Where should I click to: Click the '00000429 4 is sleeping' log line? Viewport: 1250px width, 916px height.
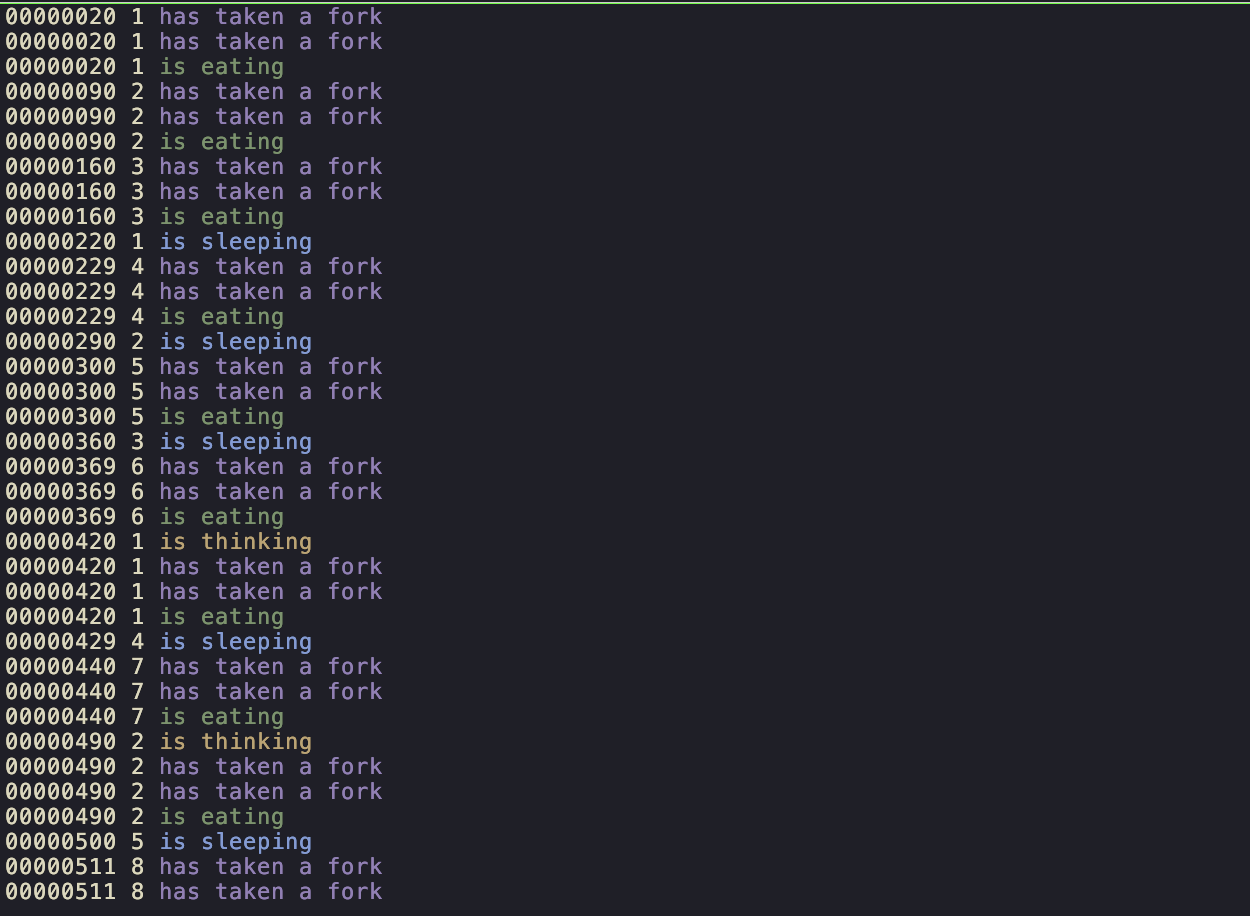pos(159,642)
